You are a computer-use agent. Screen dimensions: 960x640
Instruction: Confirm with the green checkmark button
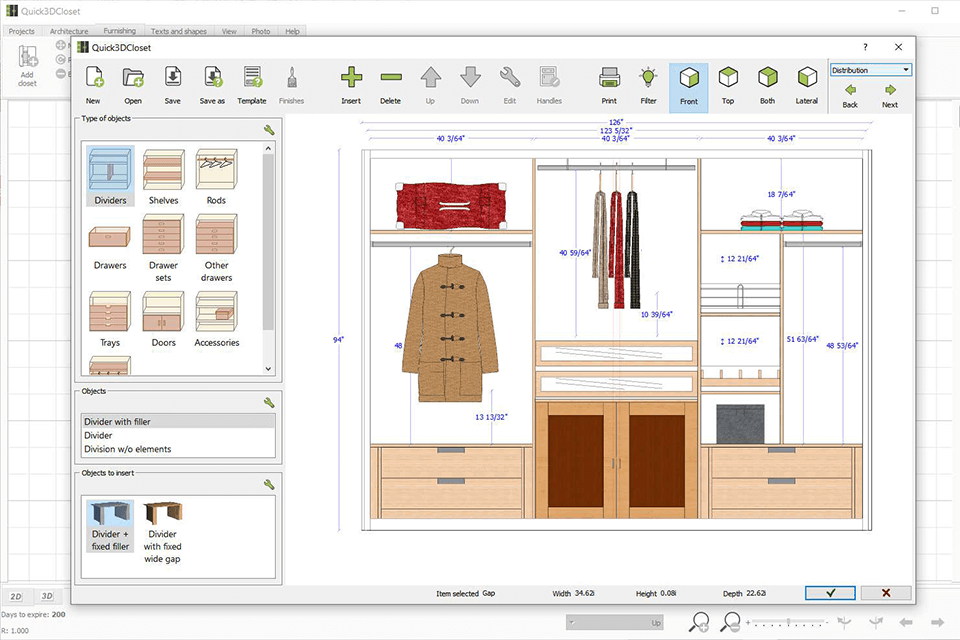[830, 593]
